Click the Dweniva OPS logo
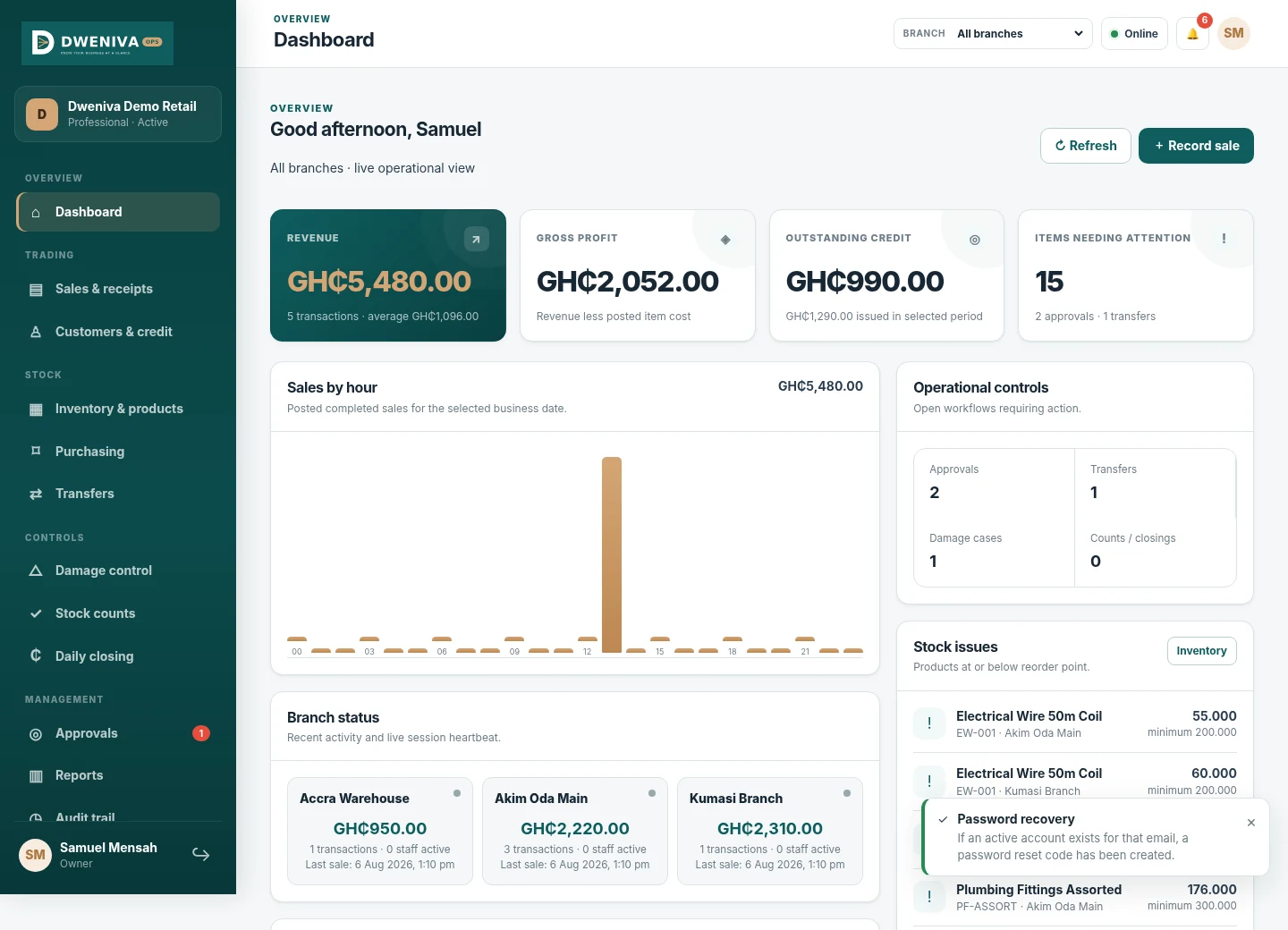This screenshot has height=930, width=1288. pos(97,43)
